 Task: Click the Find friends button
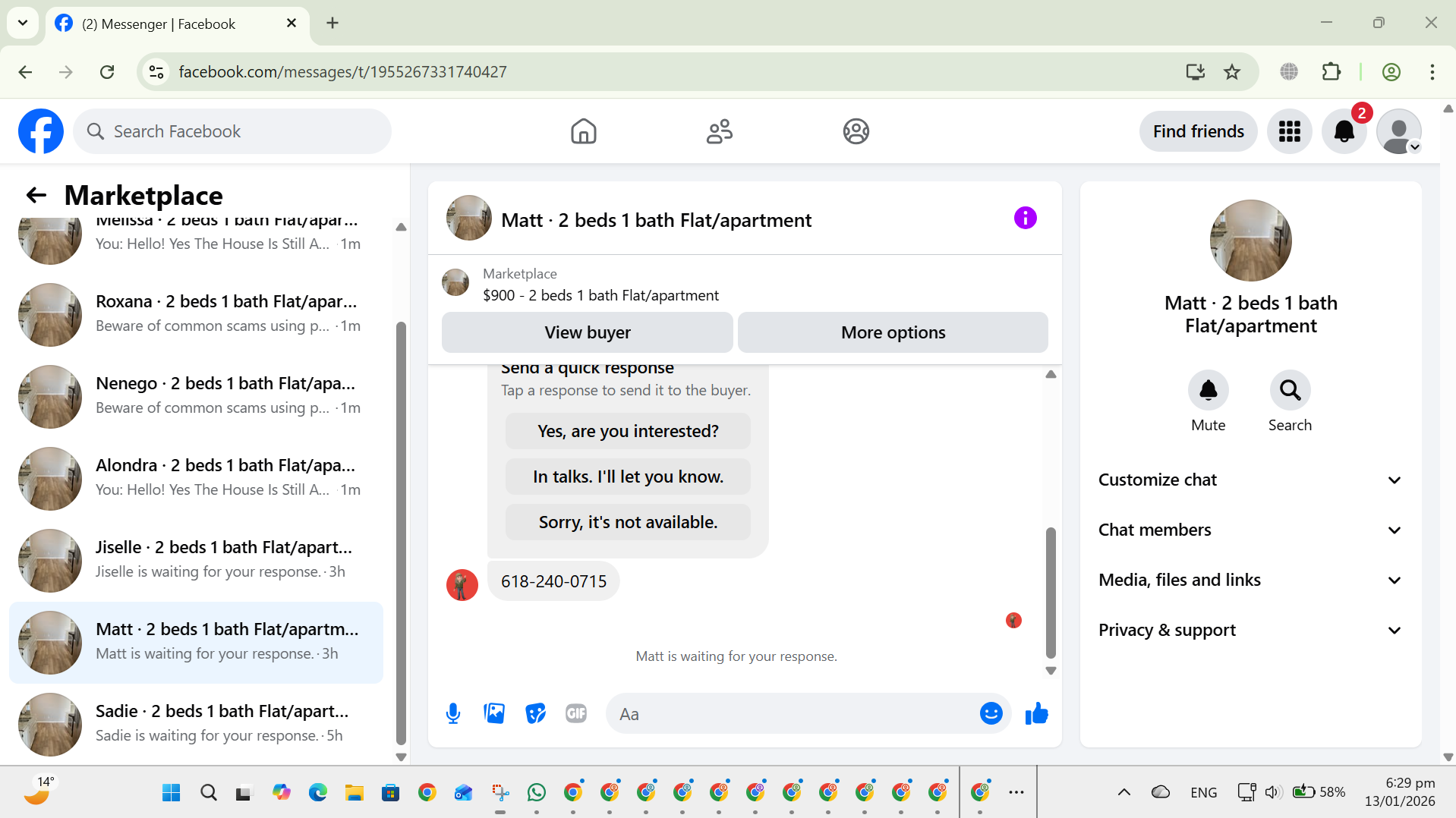click(1198, 131)
